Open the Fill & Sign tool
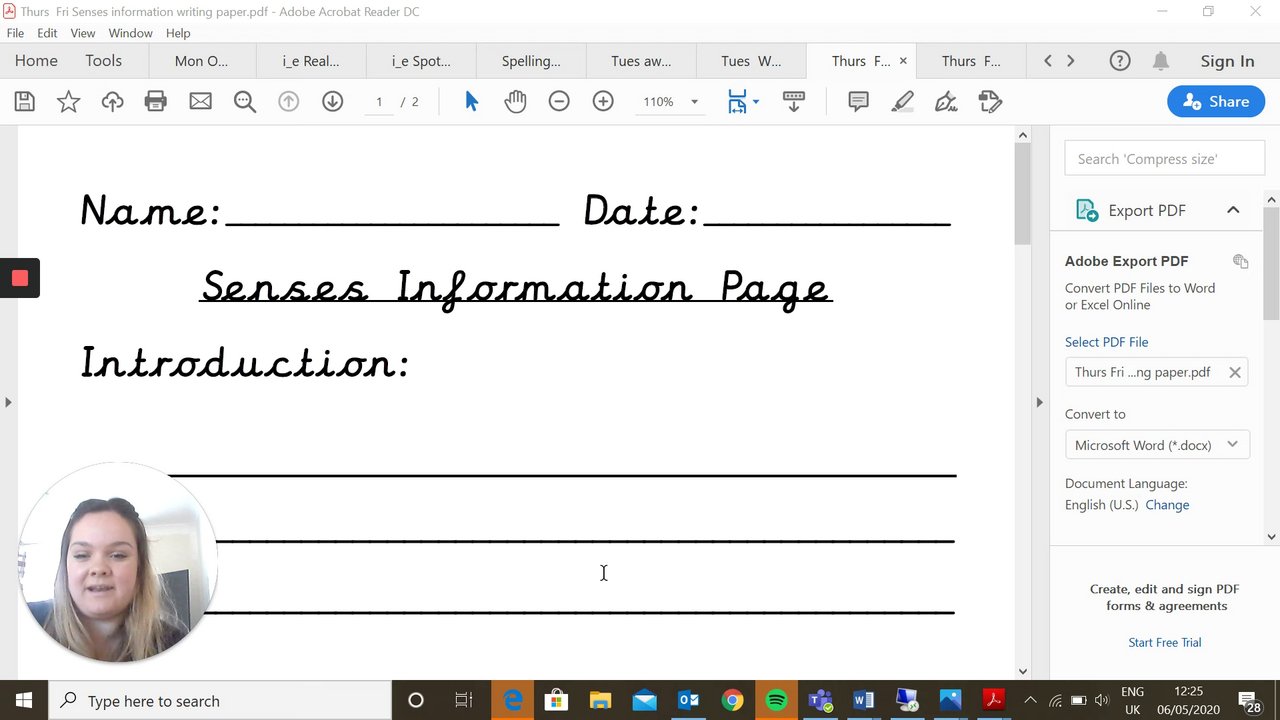The width and height of the screenshot is (1280, 720). [x=946, y=101]
